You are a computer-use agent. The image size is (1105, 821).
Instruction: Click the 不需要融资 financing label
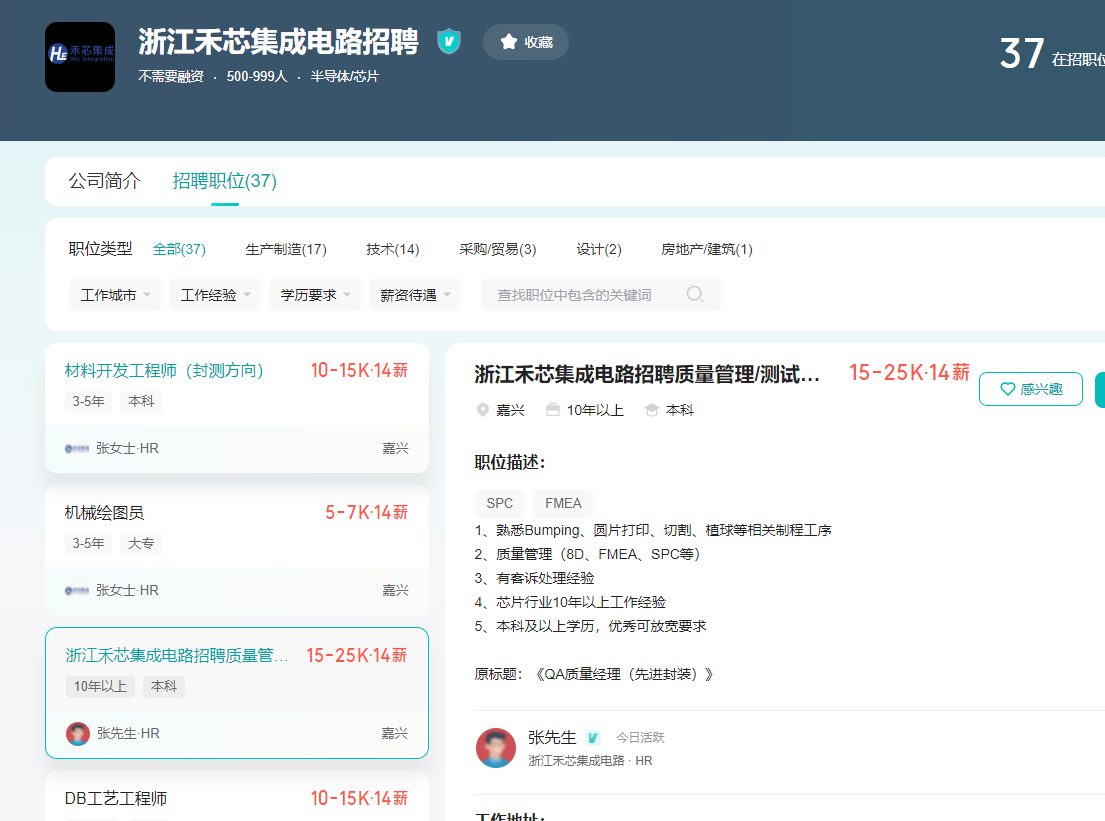171,76
